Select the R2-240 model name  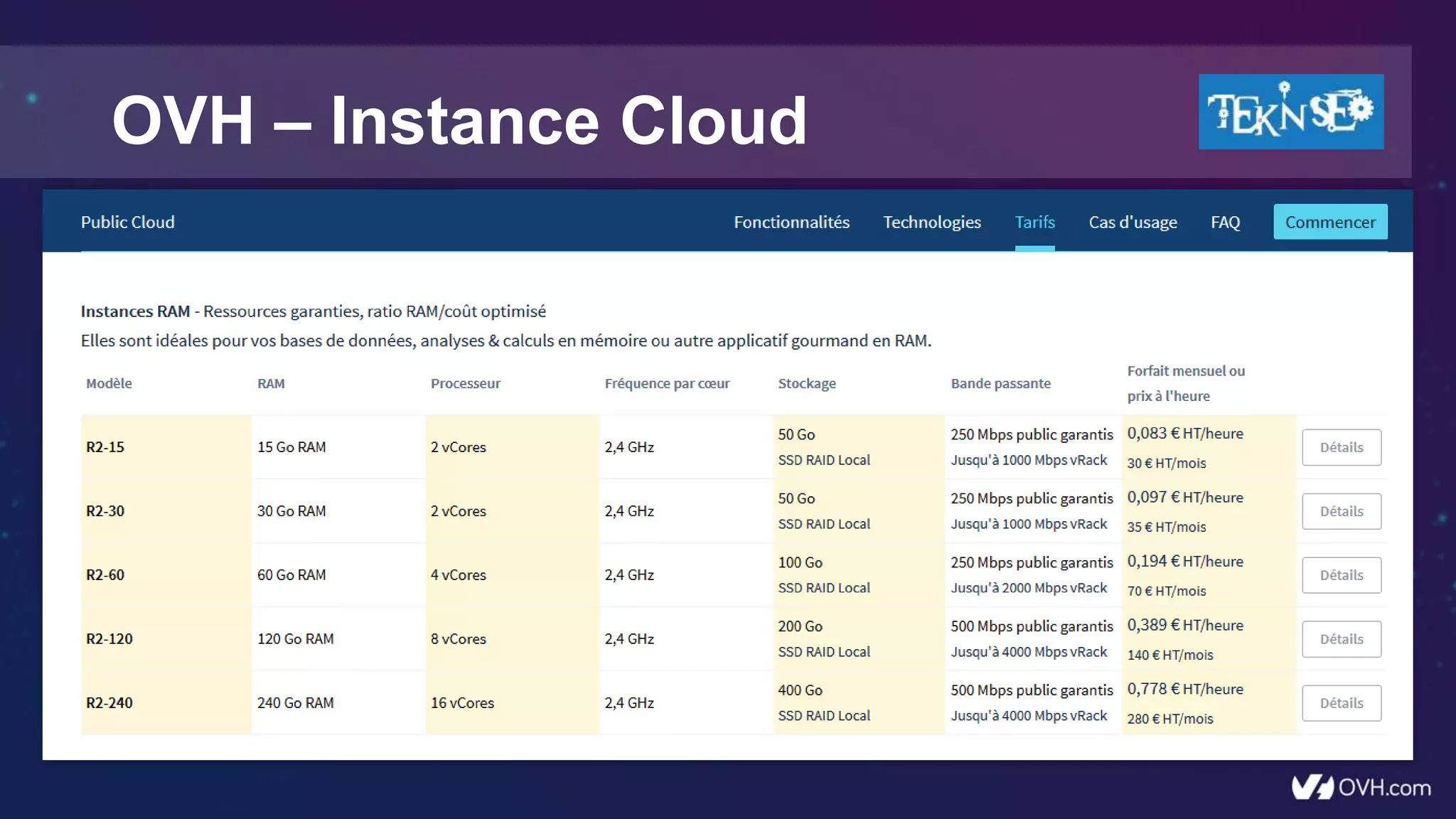click(x=109, y=703)
